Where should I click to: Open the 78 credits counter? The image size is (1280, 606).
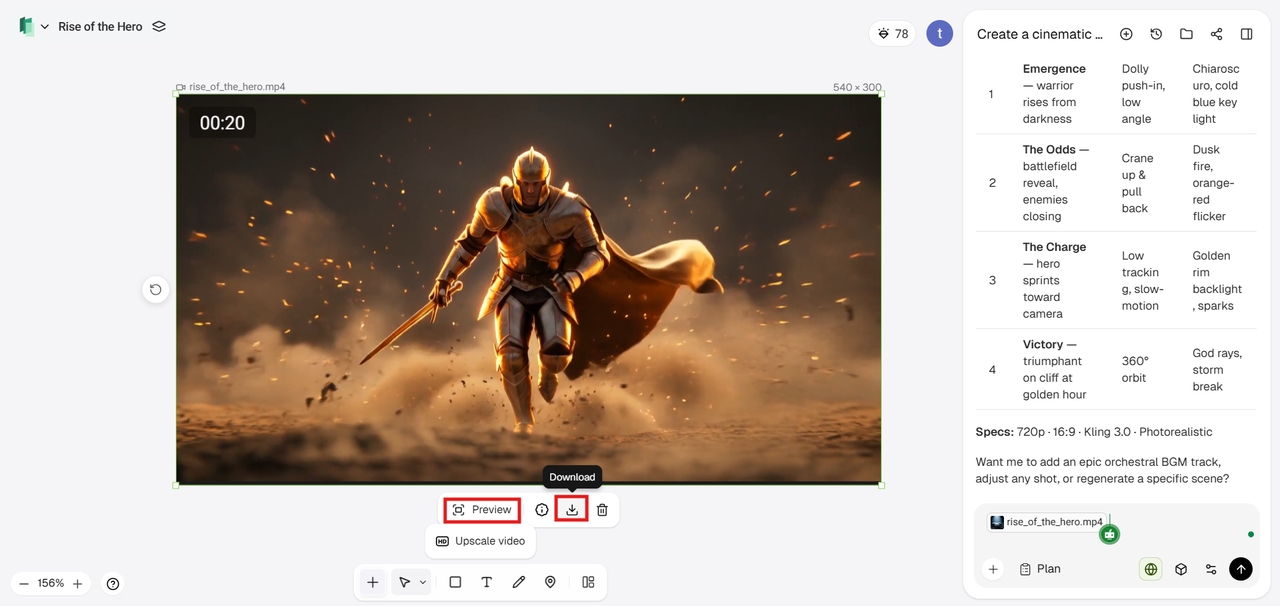point(892,34)
